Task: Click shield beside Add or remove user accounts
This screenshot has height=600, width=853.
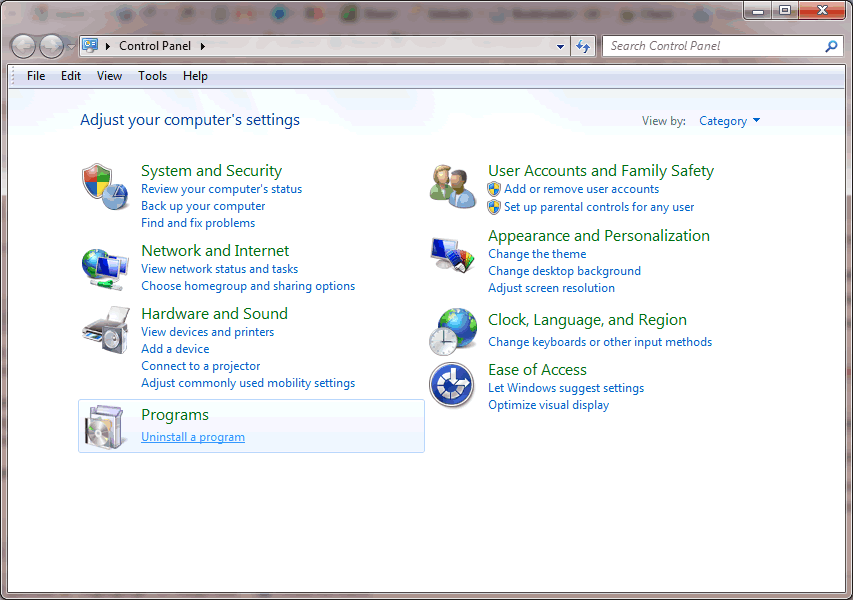Action: [x=494, y=189]
